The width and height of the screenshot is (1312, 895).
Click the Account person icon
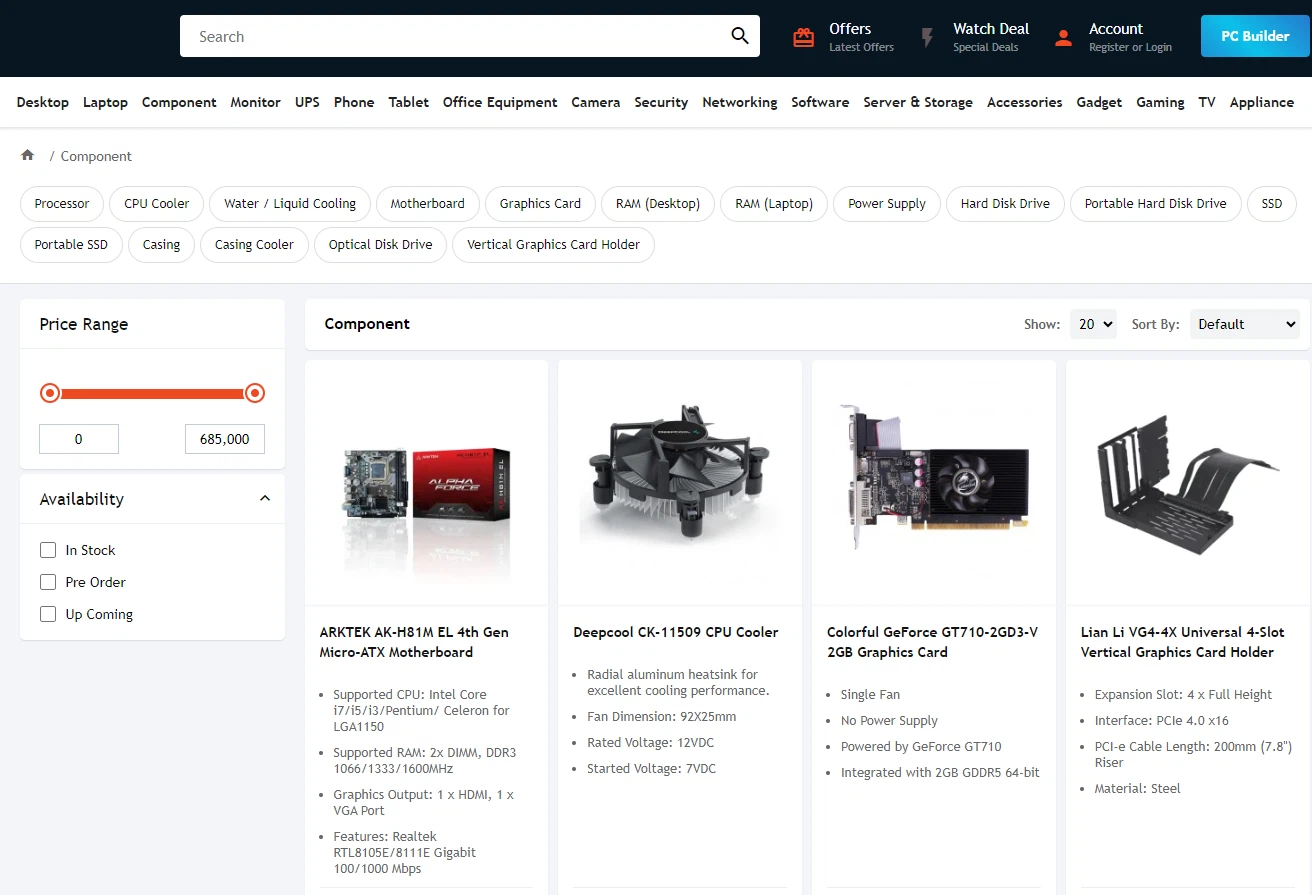1063,38
